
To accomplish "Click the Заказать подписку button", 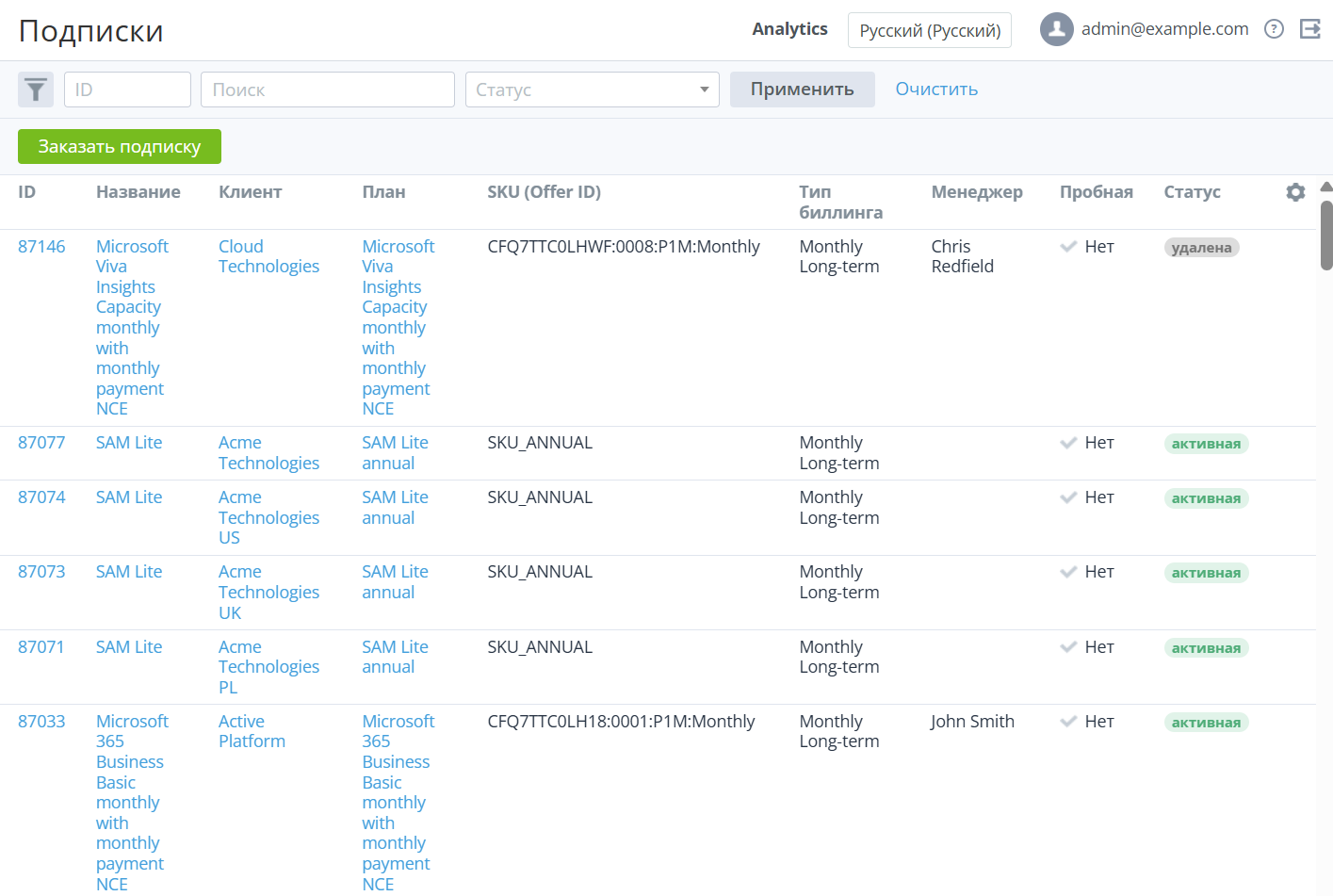I will 120,147.
